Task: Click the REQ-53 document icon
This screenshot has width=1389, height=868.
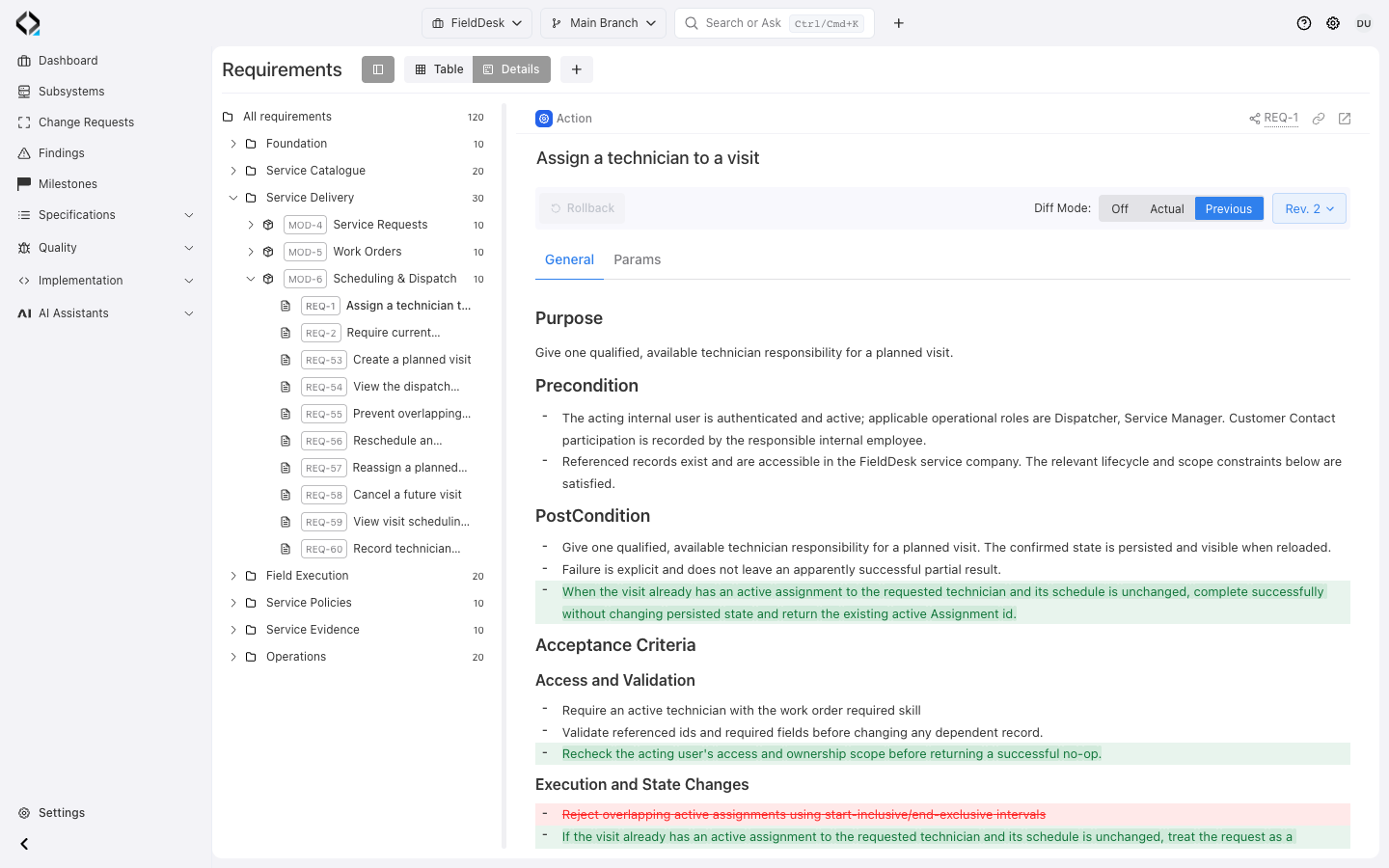Action: tap(286, 360)
